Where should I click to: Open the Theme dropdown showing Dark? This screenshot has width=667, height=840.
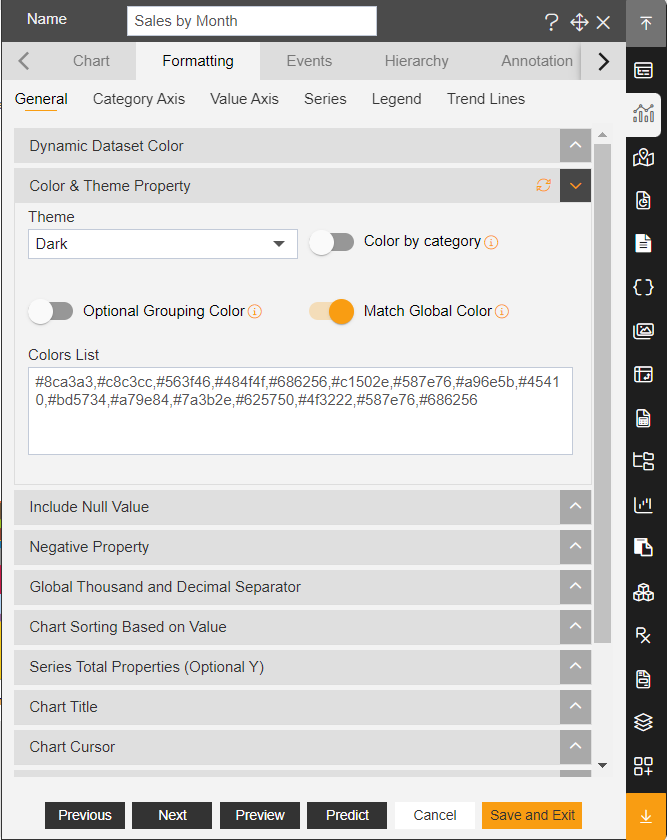tap(163, 244)
